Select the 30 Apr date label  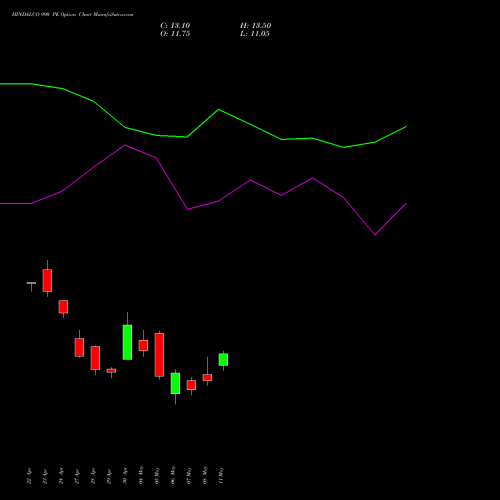125,476
